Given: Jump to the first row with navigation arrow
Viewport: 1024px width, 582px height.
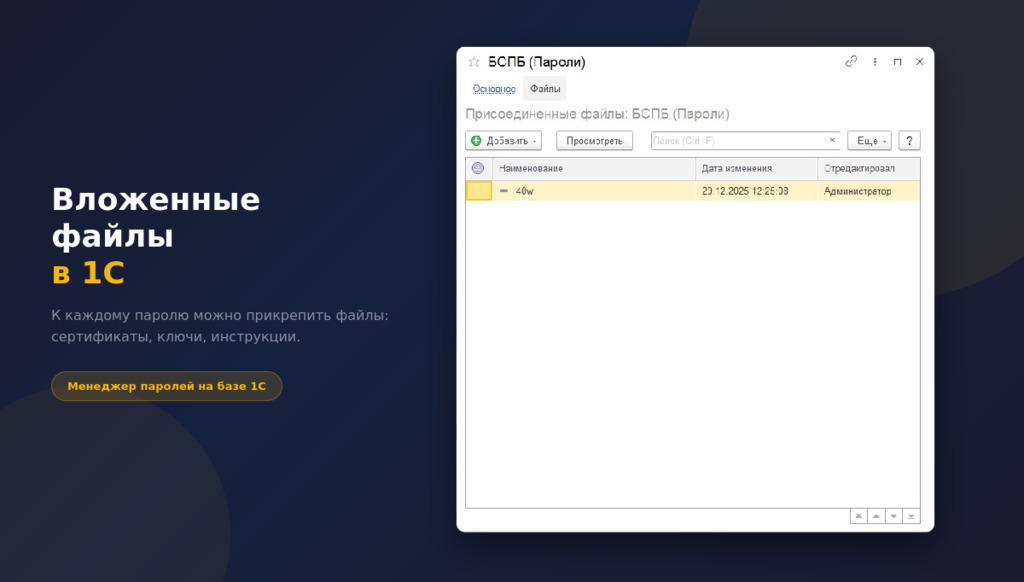Looking at the screenshot, I should [x=859, y=516].
